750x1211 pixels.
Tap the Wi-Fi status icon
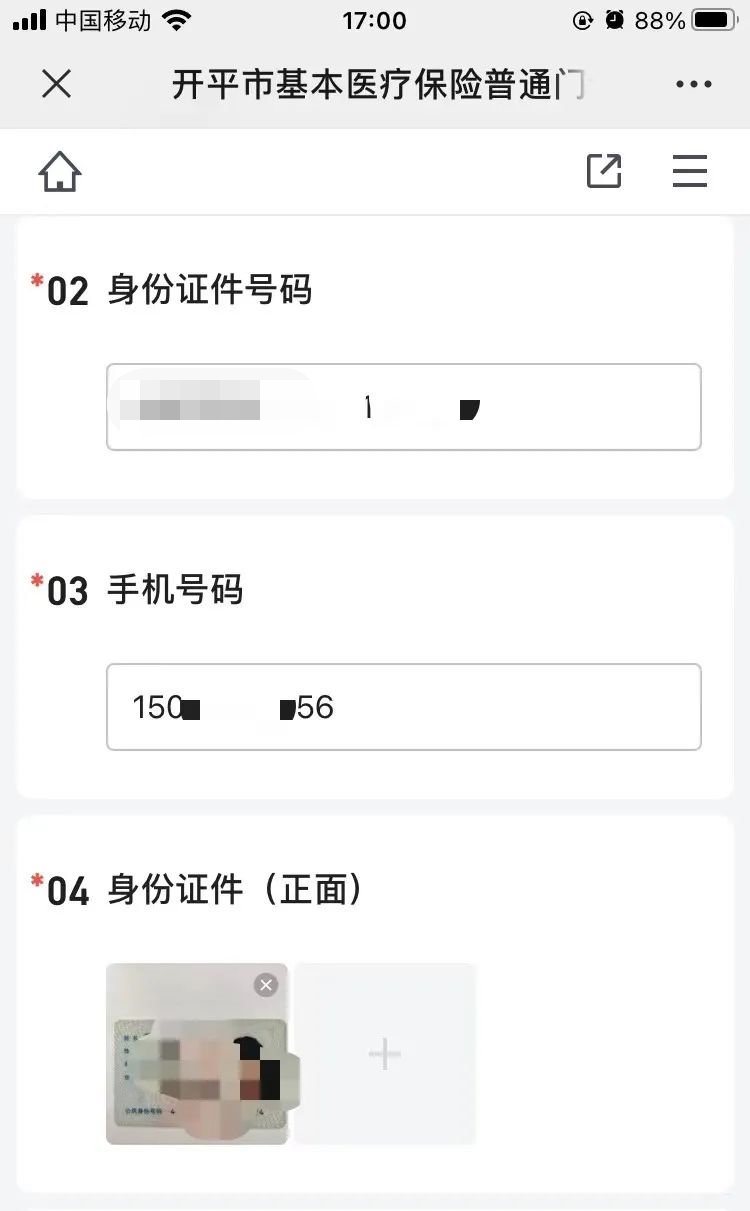point(178,21)
